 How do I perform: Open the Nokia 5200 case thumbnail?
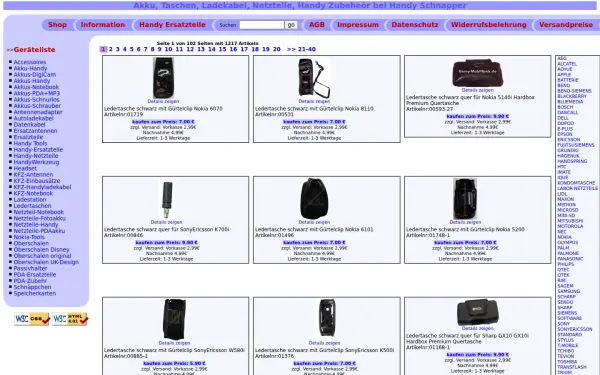pos(465,199)
